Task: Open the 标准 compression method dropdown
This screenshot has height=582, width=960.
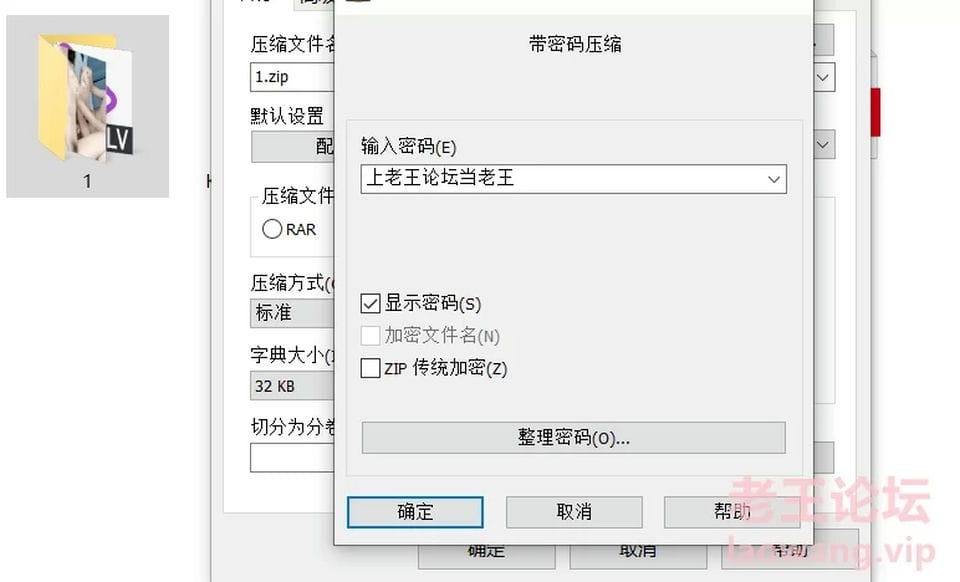Action: 292,313
